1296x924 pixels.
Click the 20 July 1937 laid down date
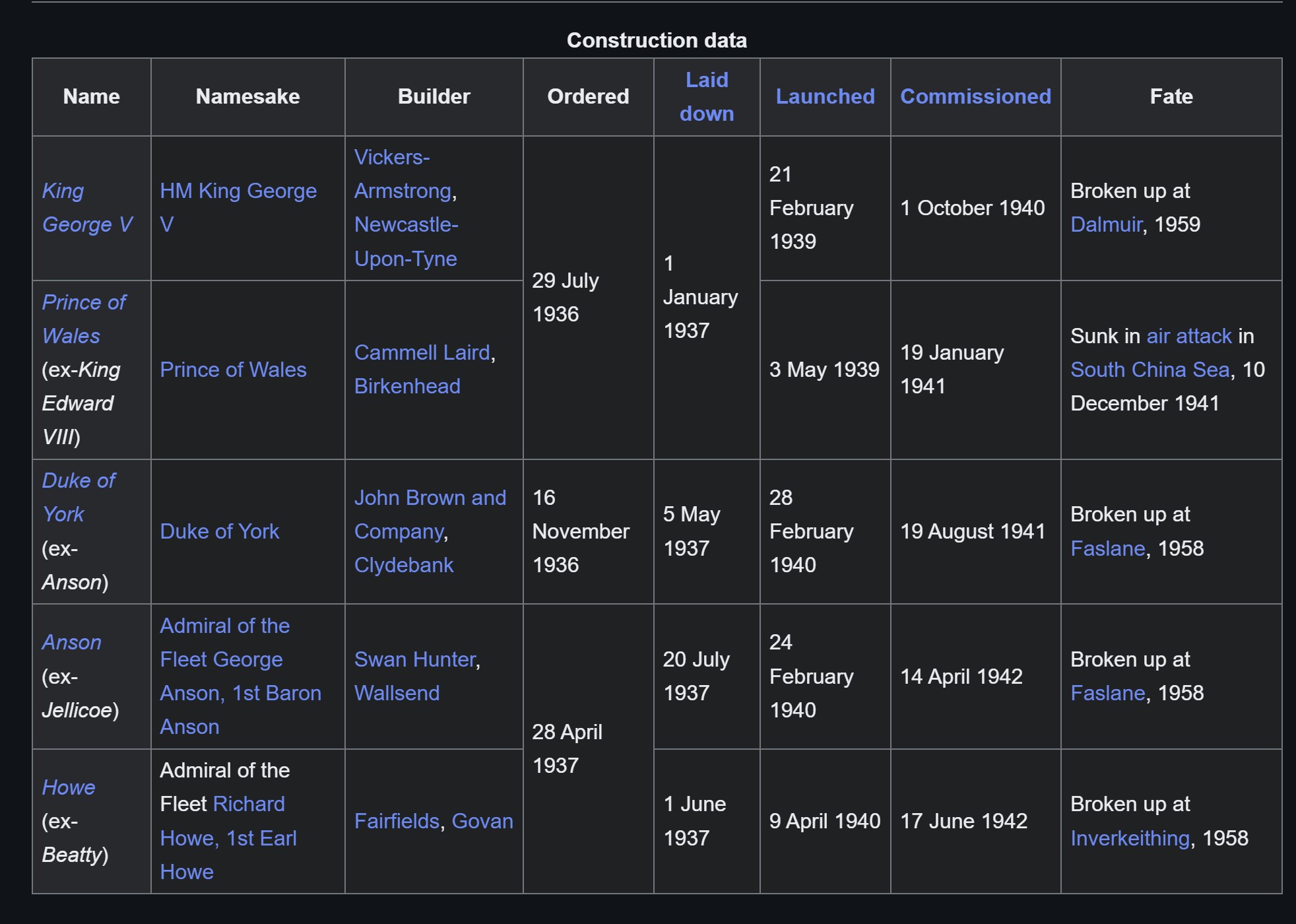pyautogui.click(x=696, y=676)
